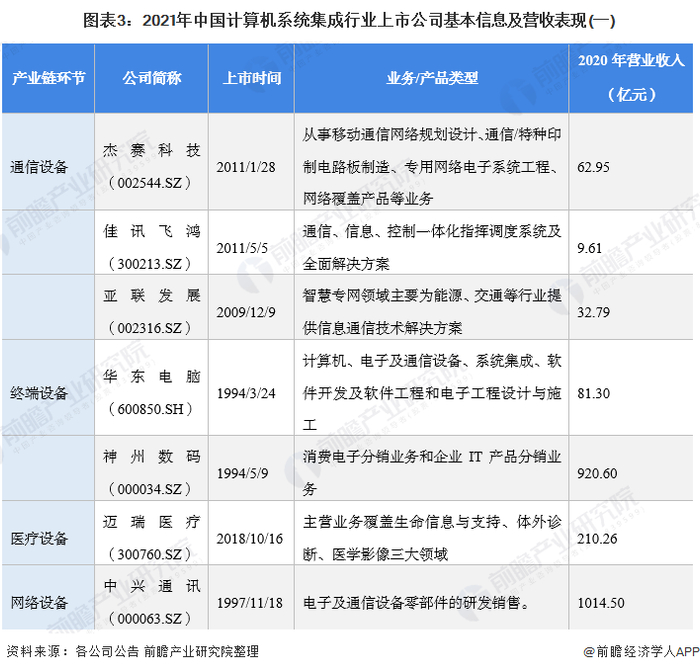Click revenue value 920.60

[x=597, y=473]
